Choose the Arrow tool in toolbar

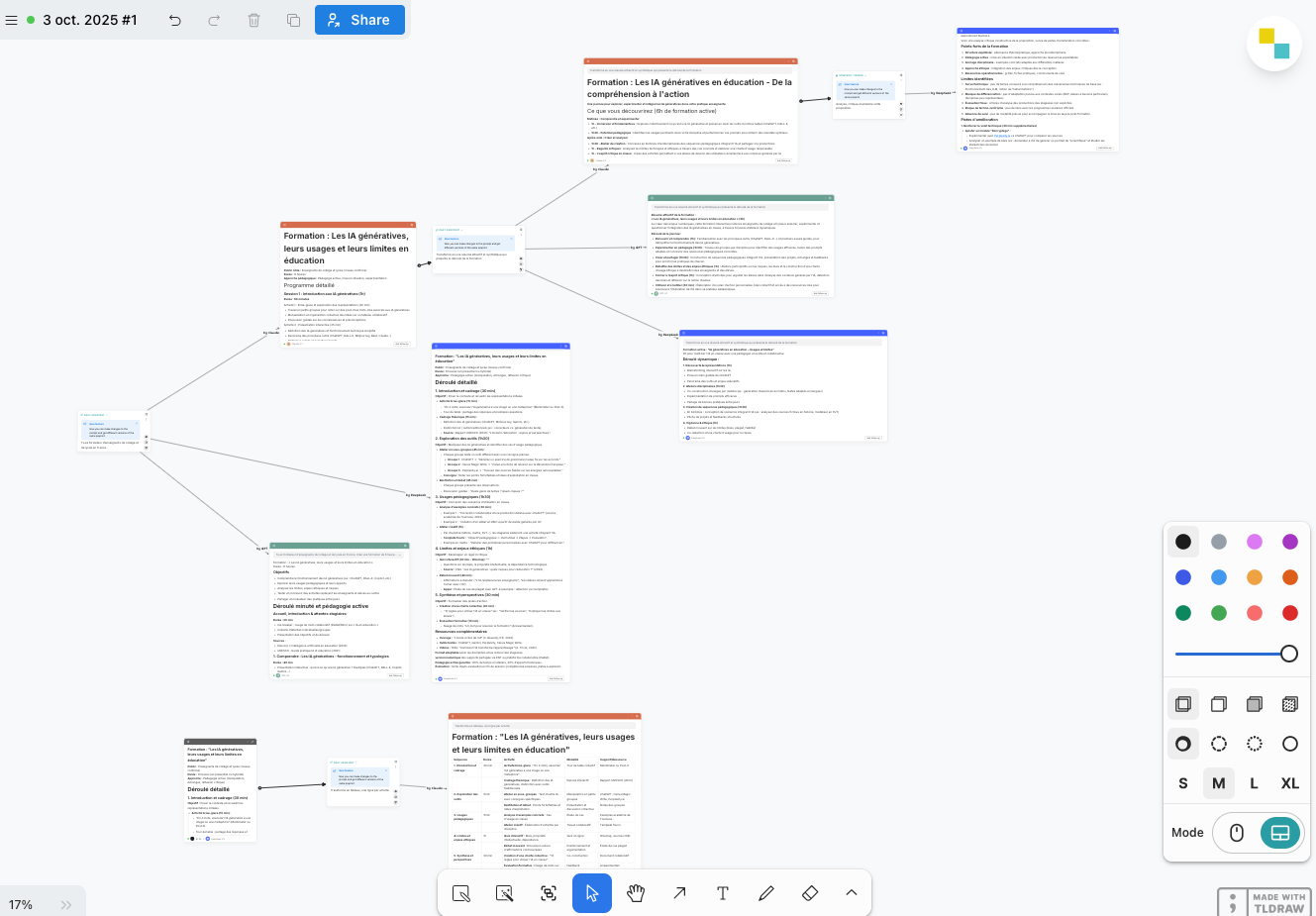point(679,893)
